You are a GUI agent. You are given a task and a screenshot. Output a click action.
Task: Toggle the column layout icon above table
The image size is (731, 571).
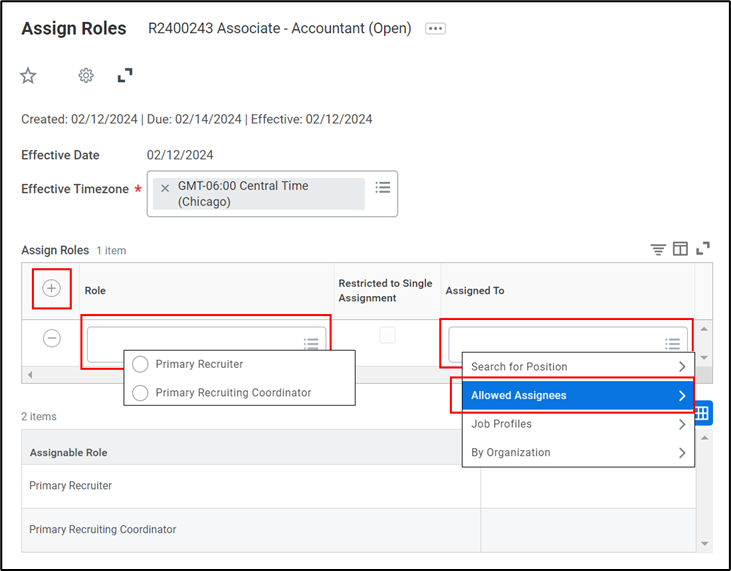680,249
